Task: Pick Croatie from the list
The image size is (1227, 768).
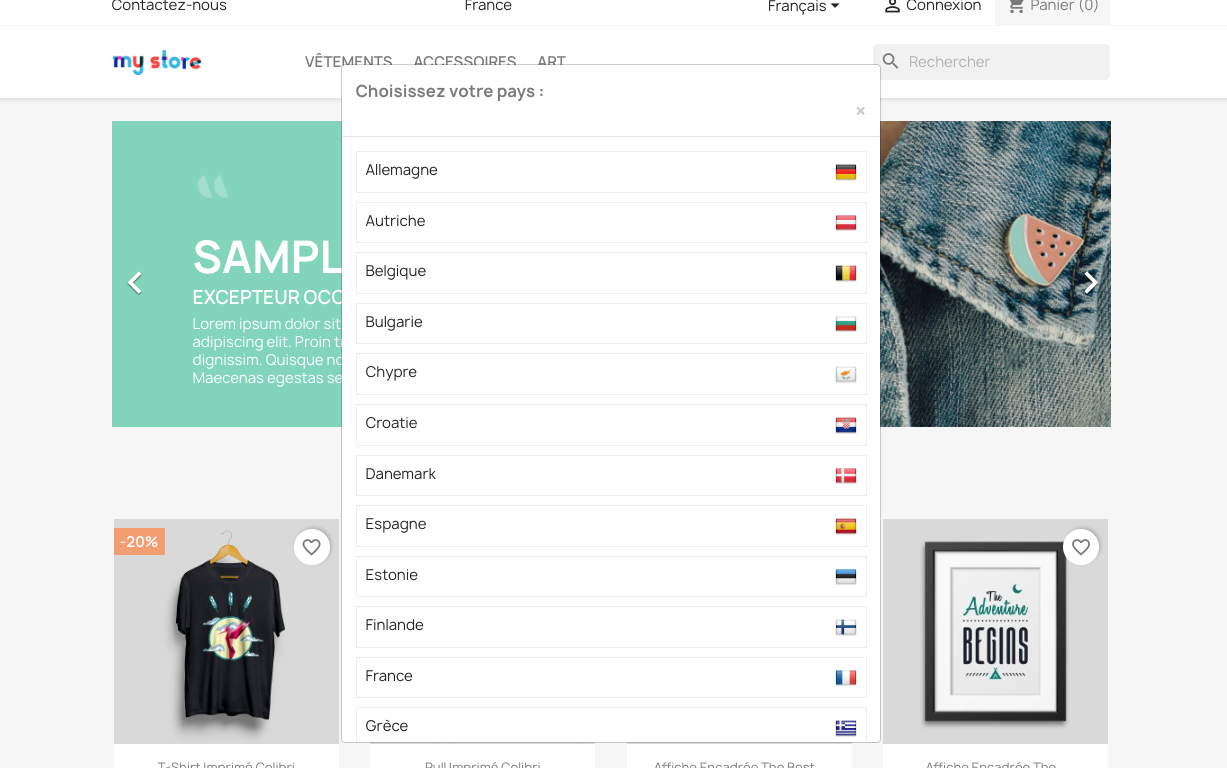Action: [611, 424]
